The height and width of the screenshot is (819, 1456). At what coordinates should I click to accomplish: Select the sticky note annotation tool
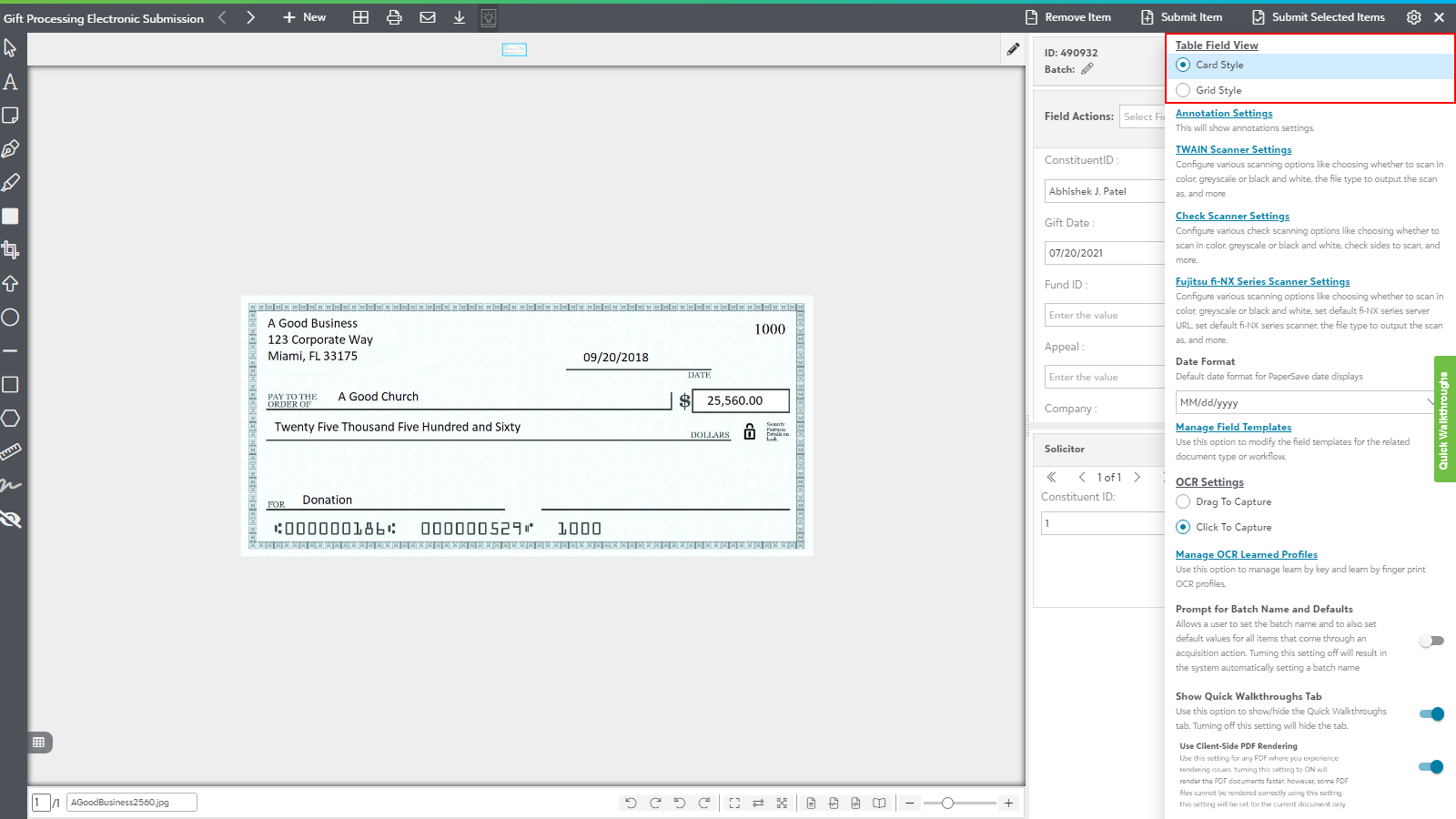point(10,116)
